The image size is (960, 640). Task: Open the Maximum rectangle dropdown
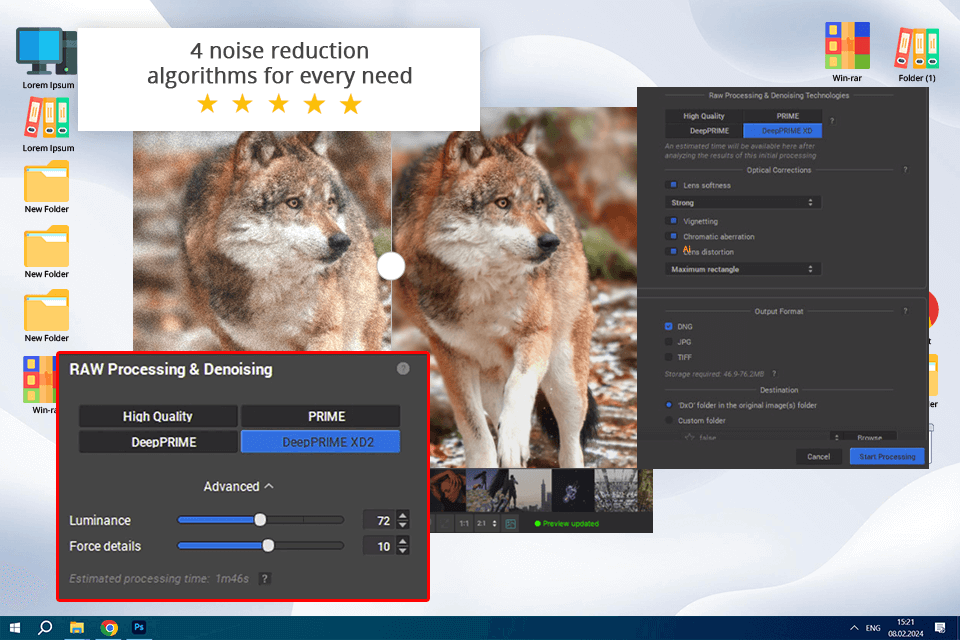coord(743,269)
